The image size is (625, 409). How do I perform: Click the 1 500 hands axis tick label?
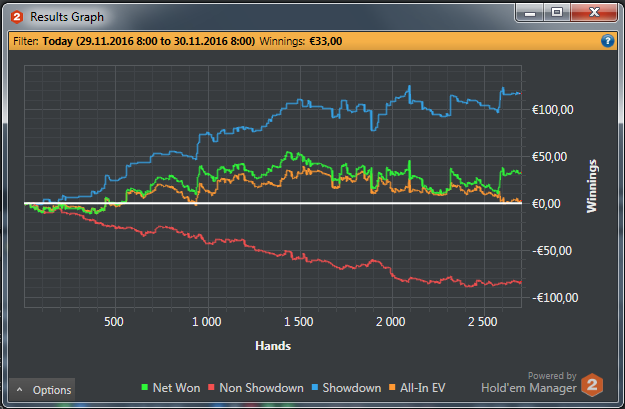tap(299, 322)
